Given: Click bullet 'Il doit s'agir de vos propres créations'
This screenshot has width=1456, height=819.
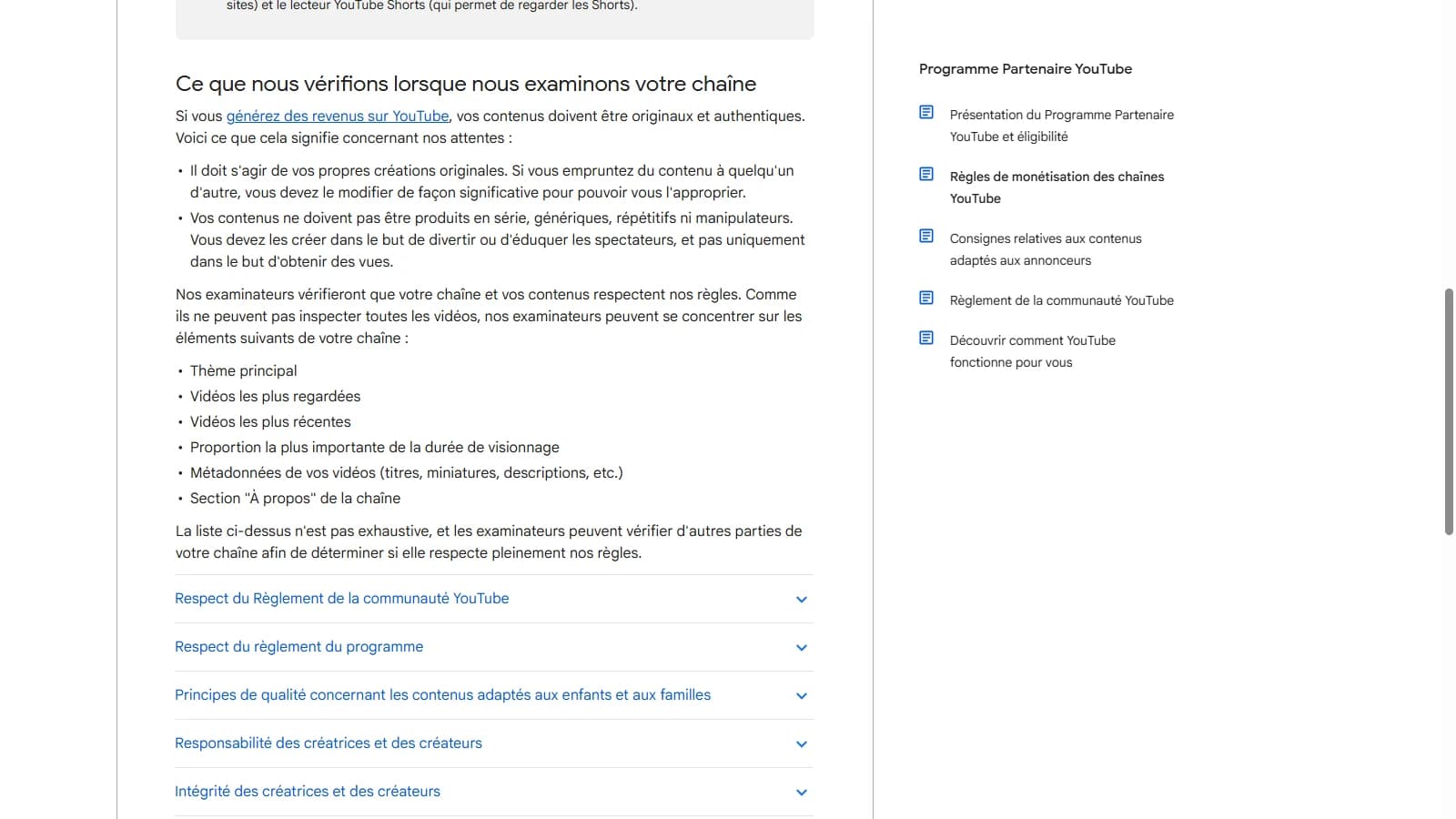Looking at the screenshot, I should pos(492,181).
